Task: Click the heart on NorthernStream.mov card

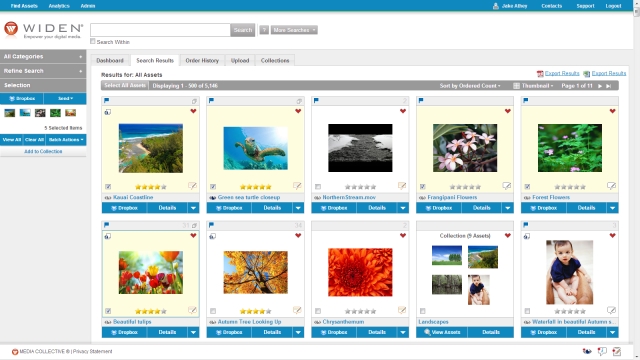Action: point(403,111)
